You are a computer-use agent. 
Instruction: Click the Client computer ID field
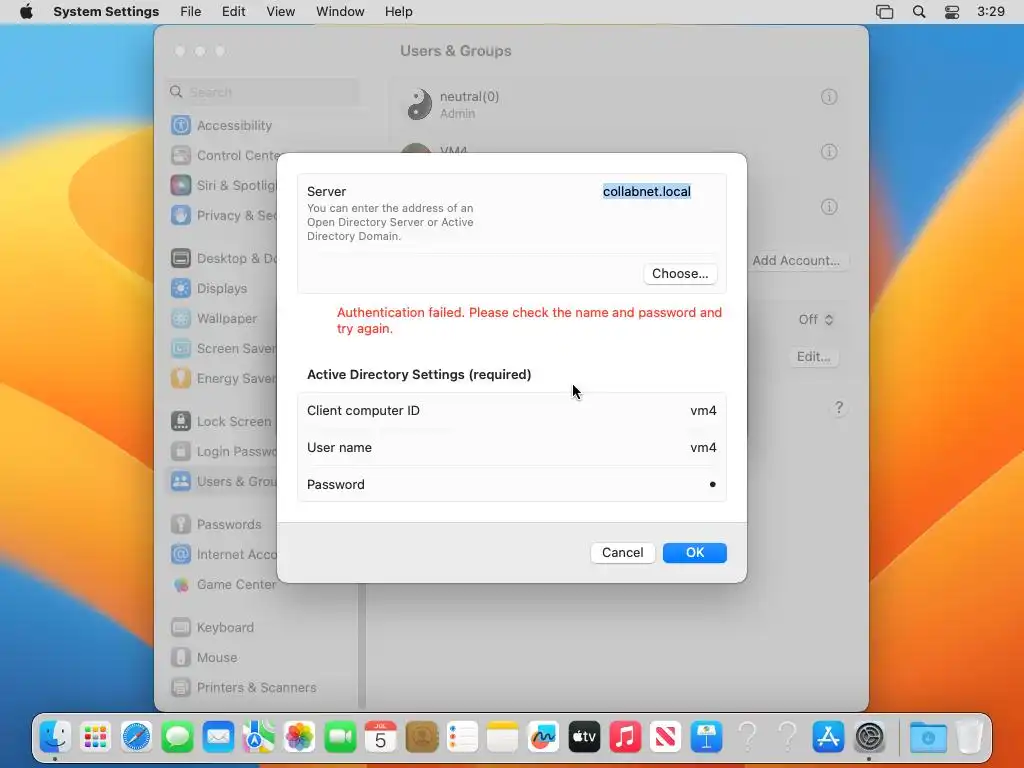[x=512, y=411]
